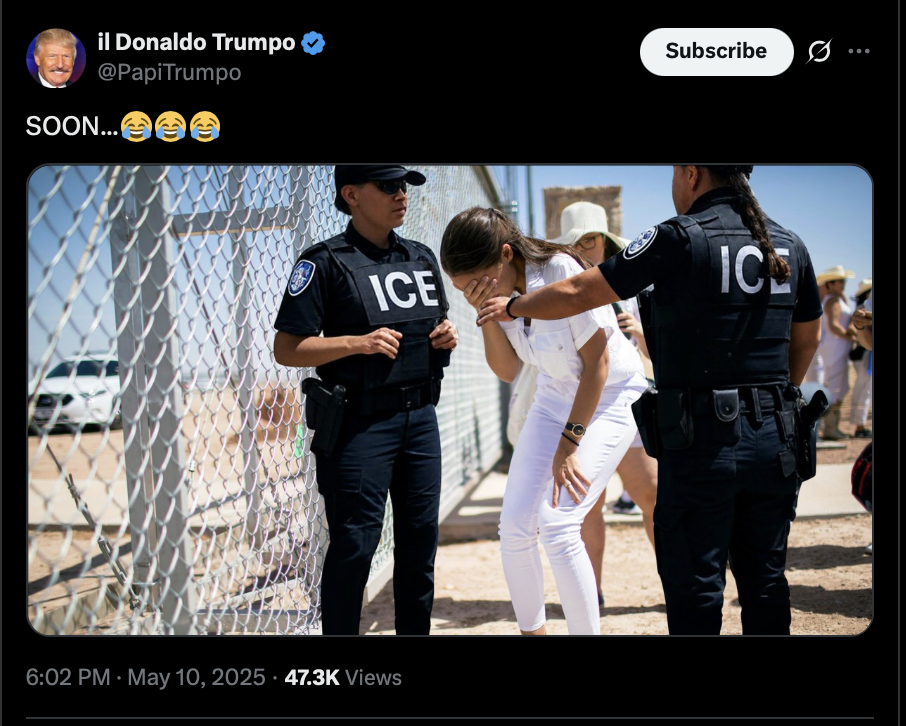Click the white sun hat in the photo
The height and width of the screenshot is (726, 906).
pyautogui.click(x=588, y=223)
